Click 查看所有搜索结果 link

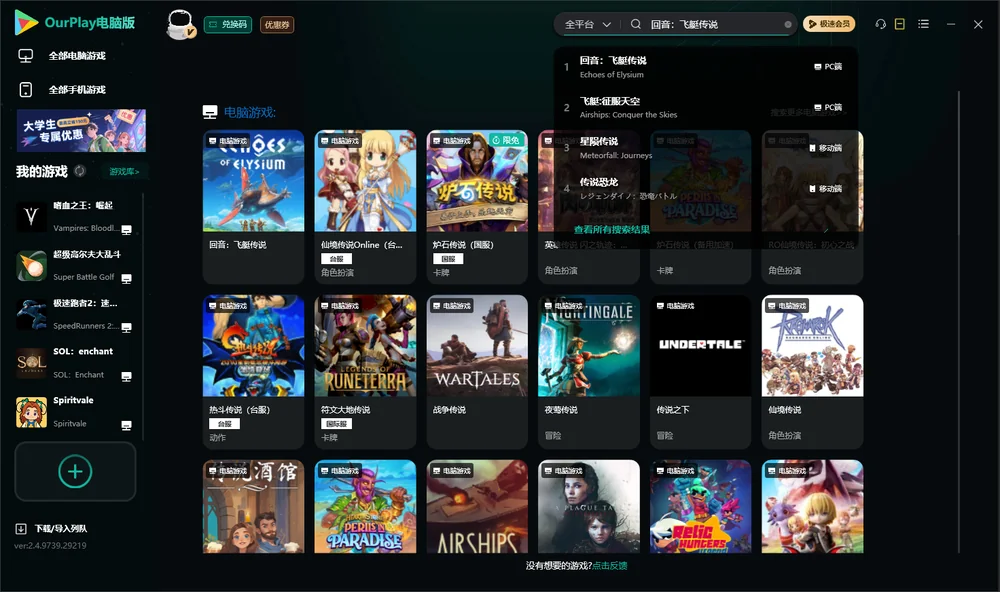coord(612,230)
